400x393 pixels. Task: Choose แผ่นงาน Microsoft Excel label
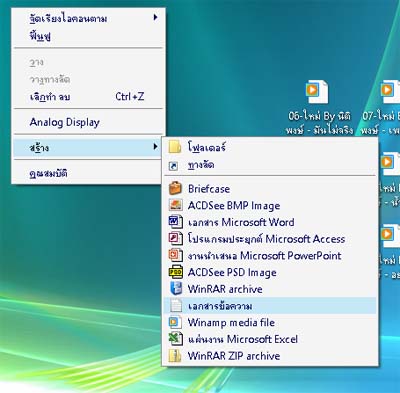click(x=243, y=339)
